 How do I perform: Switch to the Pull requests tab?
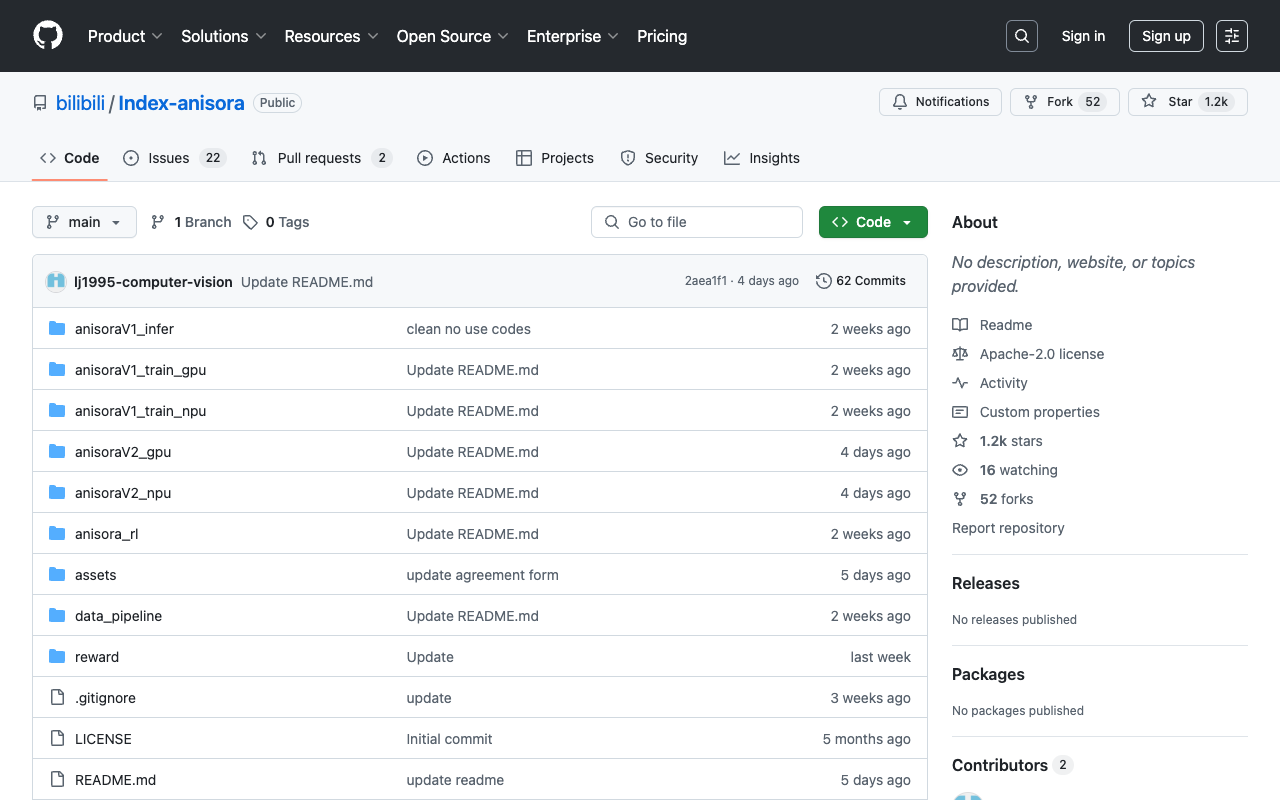pos(321,158)
